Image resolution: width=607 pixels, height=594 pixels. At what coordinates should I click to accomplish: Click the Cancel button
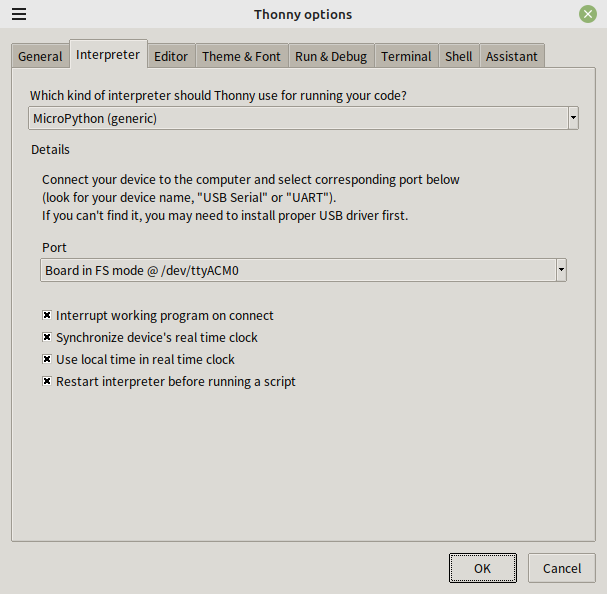(x=562, y=568)
